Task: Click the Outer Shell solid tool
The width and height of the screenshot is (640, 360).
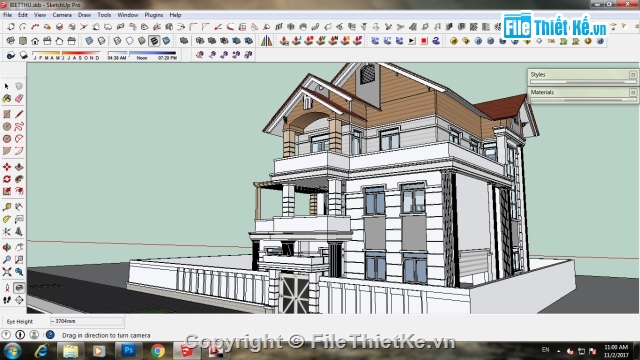Action: pyautogui.click(x=184, y=41)
